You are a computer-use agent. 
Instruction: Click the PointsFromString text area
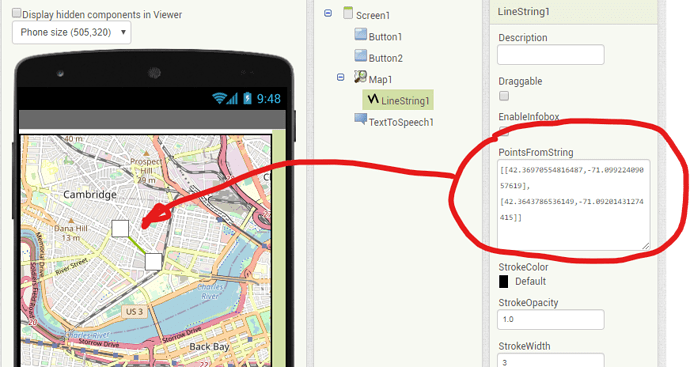[x=573, y=205]
